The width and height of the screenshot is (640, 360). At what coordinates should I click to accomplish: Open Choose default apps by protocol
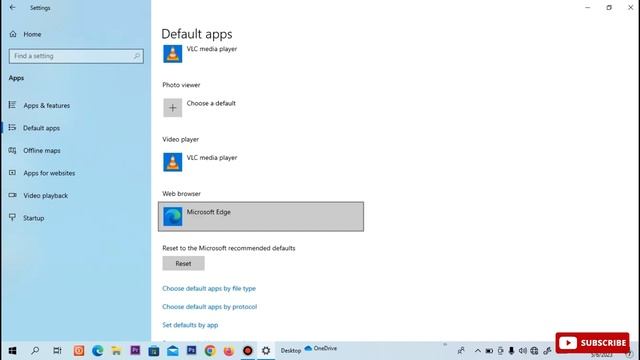209,307
